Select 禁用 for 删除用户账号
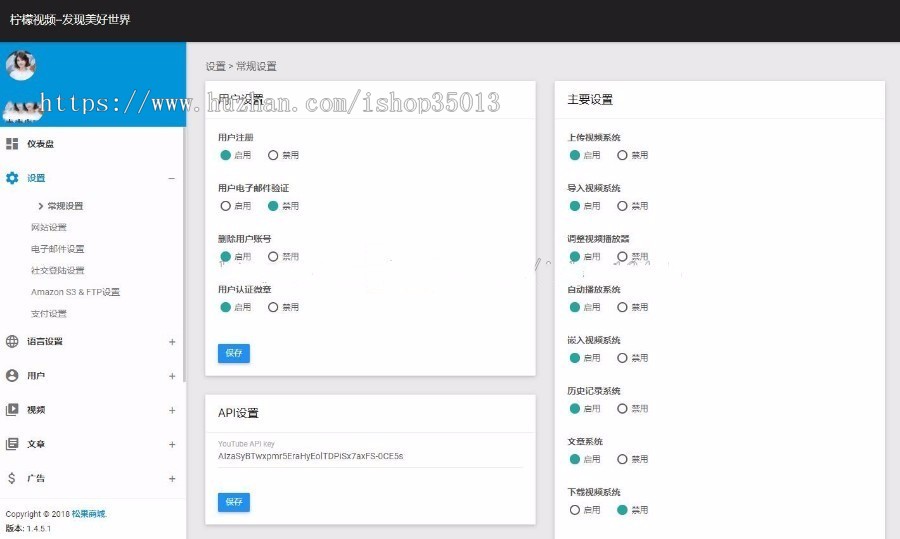The height and width of the screenshot is (539, 900). coord(273,257)
